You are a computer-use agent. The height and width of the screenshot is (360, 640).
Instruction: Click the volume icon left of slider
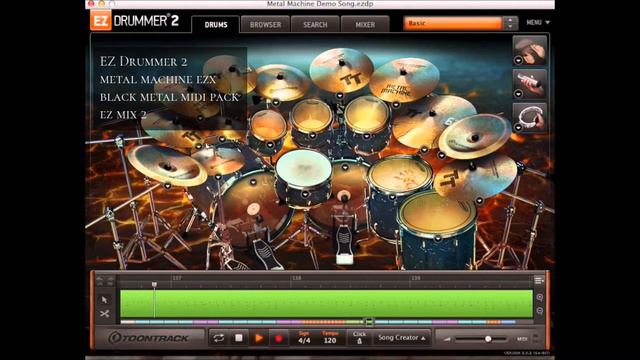[447, 339]
